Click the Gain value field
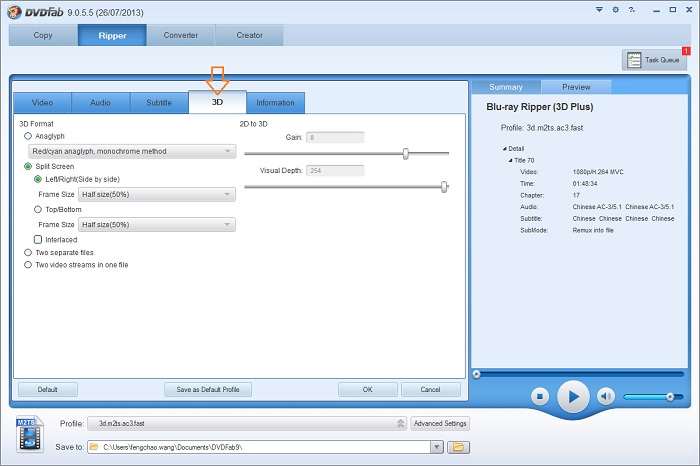Image resolution: width=700 pixels, height=466 pixels. [335, 137]
